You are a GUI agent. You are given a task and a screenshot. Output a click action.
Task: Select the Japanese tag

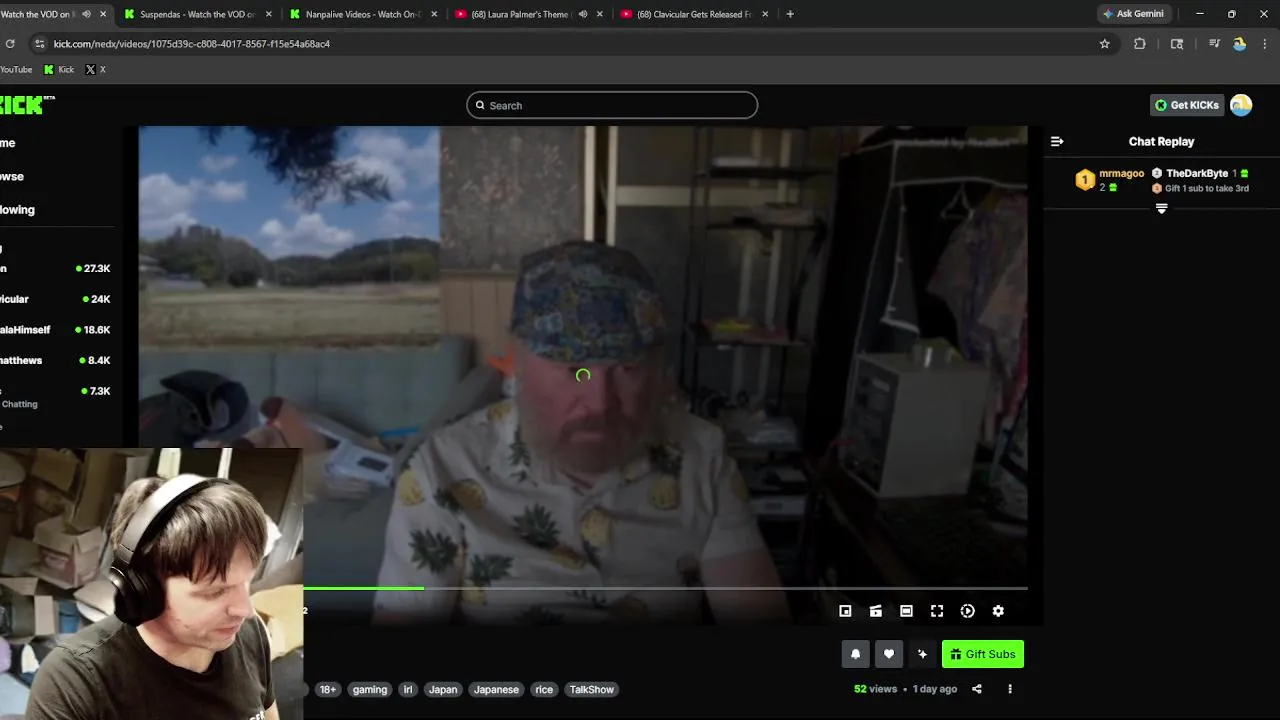pyautogui.click(x=496, y=689)
